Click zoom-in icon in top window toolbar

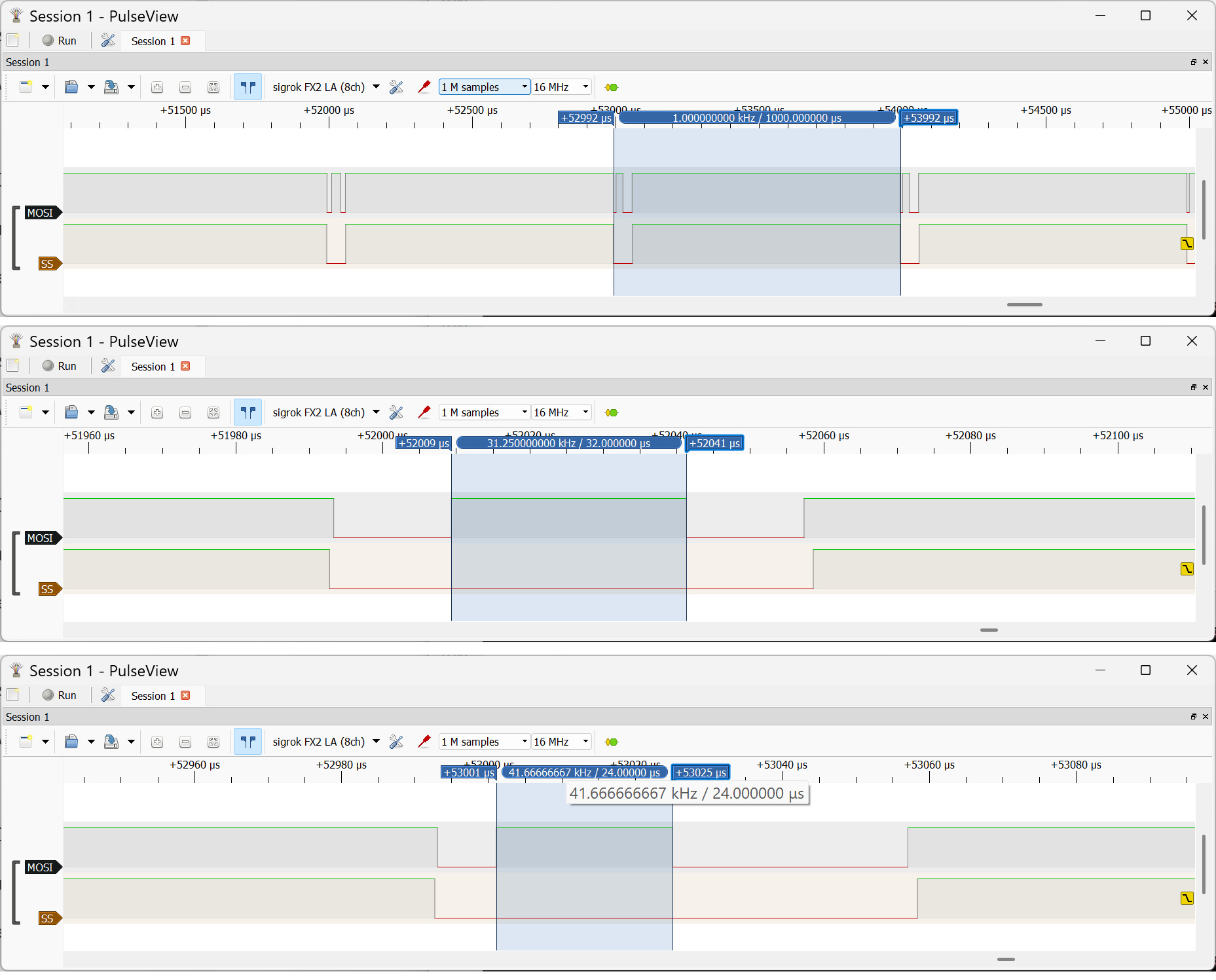click(x=157, y=87)
